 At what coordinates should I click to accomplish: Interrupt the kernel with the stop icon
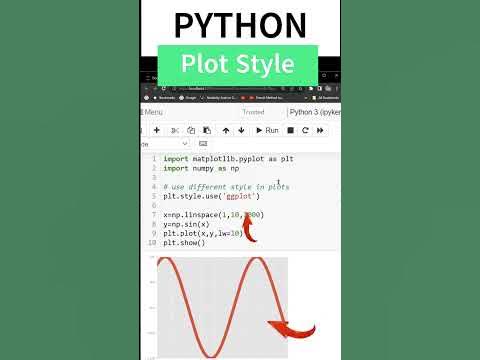click(x=290, y=130)
